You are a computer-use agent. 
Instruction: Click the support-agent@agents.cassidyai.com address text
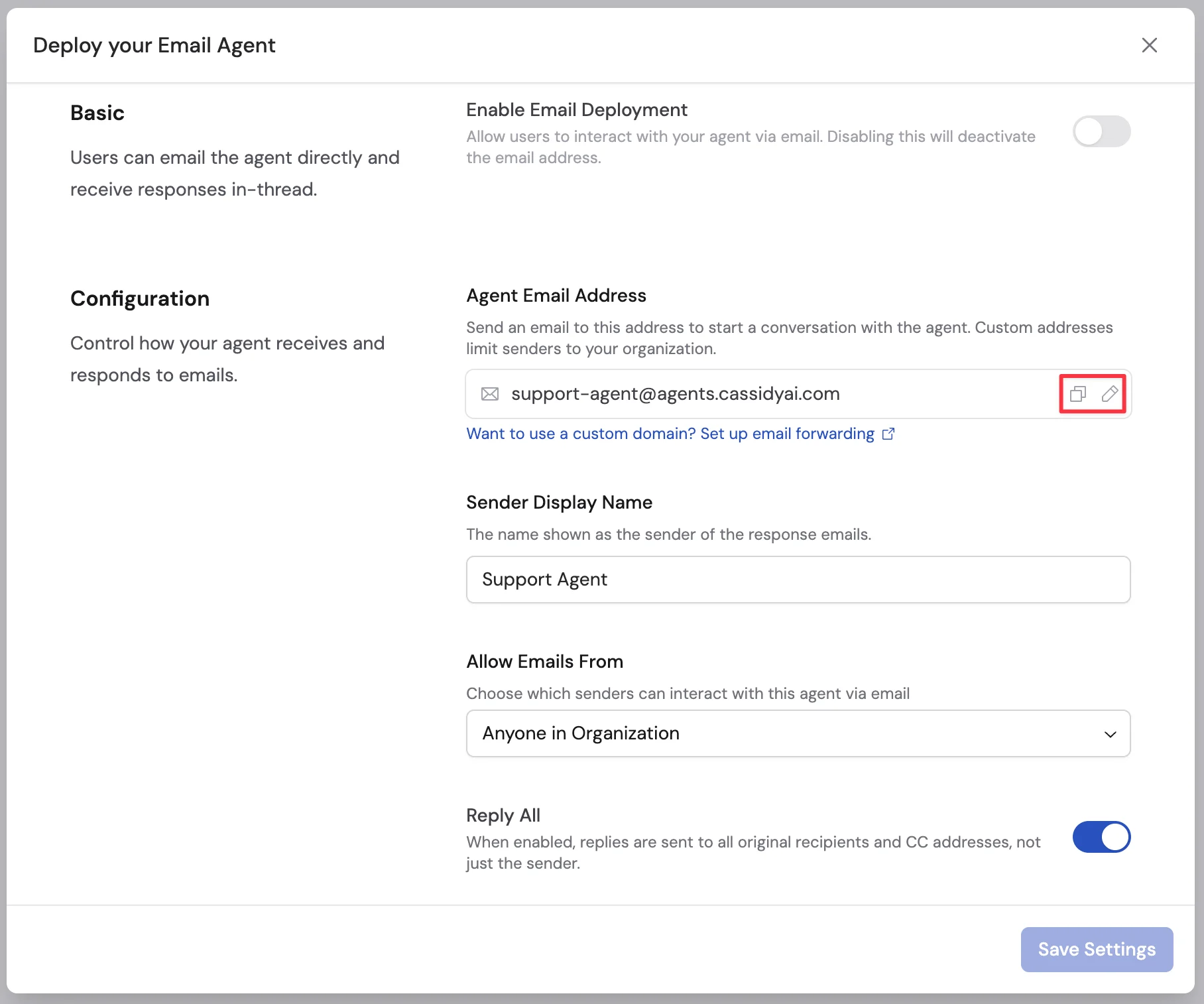click(676, 394)
